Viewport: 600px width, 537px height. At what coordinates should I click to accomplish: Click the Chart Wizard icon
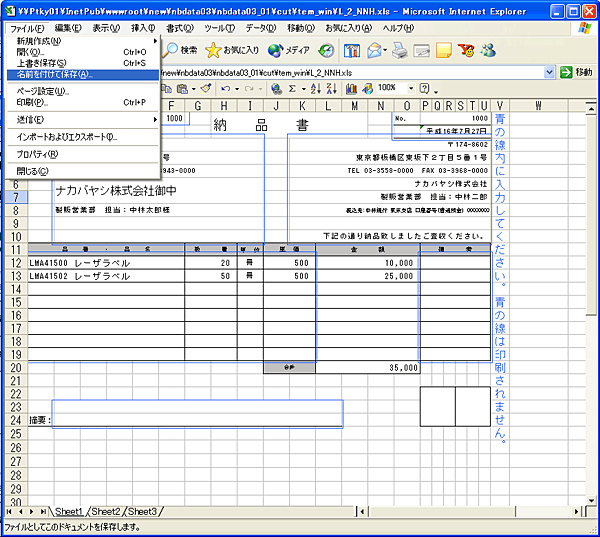(353, 89)
